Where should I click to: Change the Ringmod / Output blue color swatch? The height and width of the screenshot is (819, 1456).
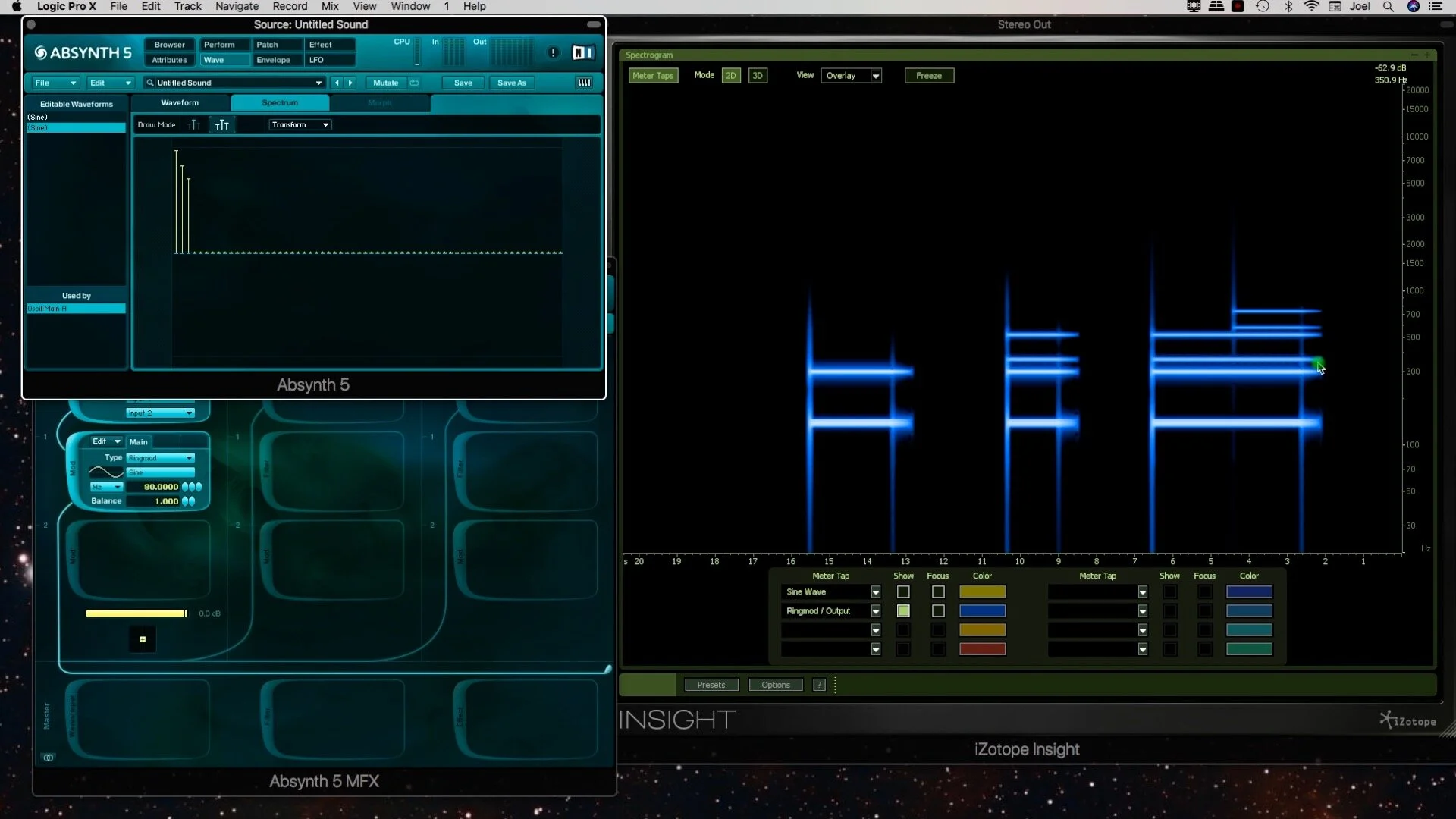click(x=982, y=610)
